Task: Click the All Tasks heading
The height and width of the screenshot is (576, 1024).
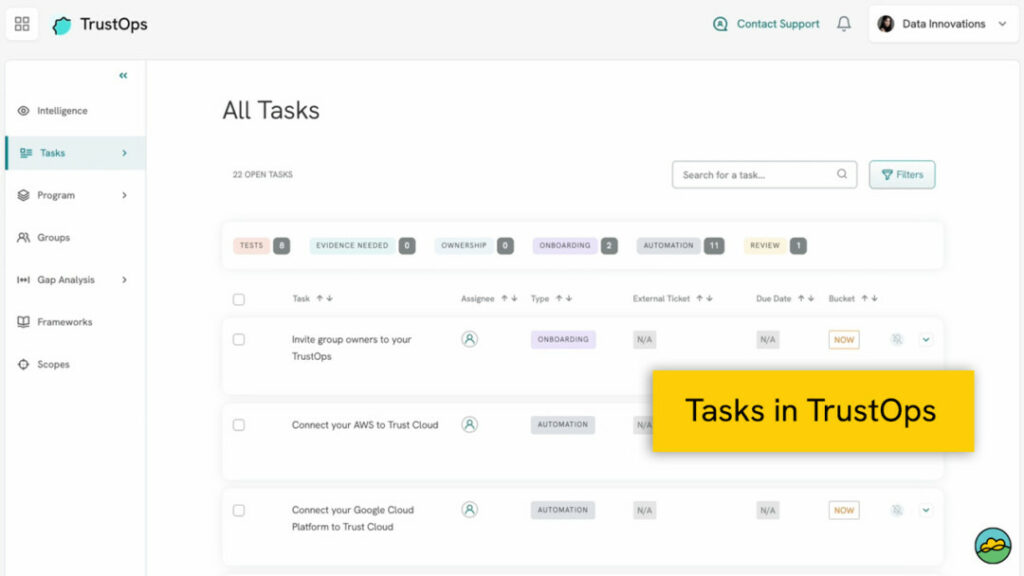Action: point(271,110)
